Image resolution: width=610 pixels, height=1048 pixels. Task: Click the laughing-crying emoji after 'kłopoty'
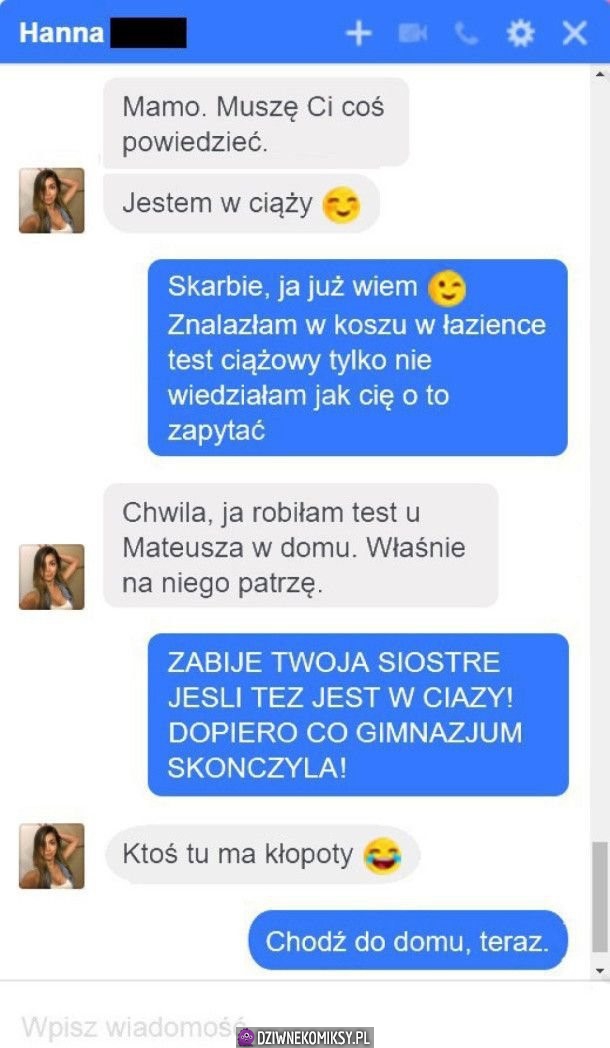(382, 856)
